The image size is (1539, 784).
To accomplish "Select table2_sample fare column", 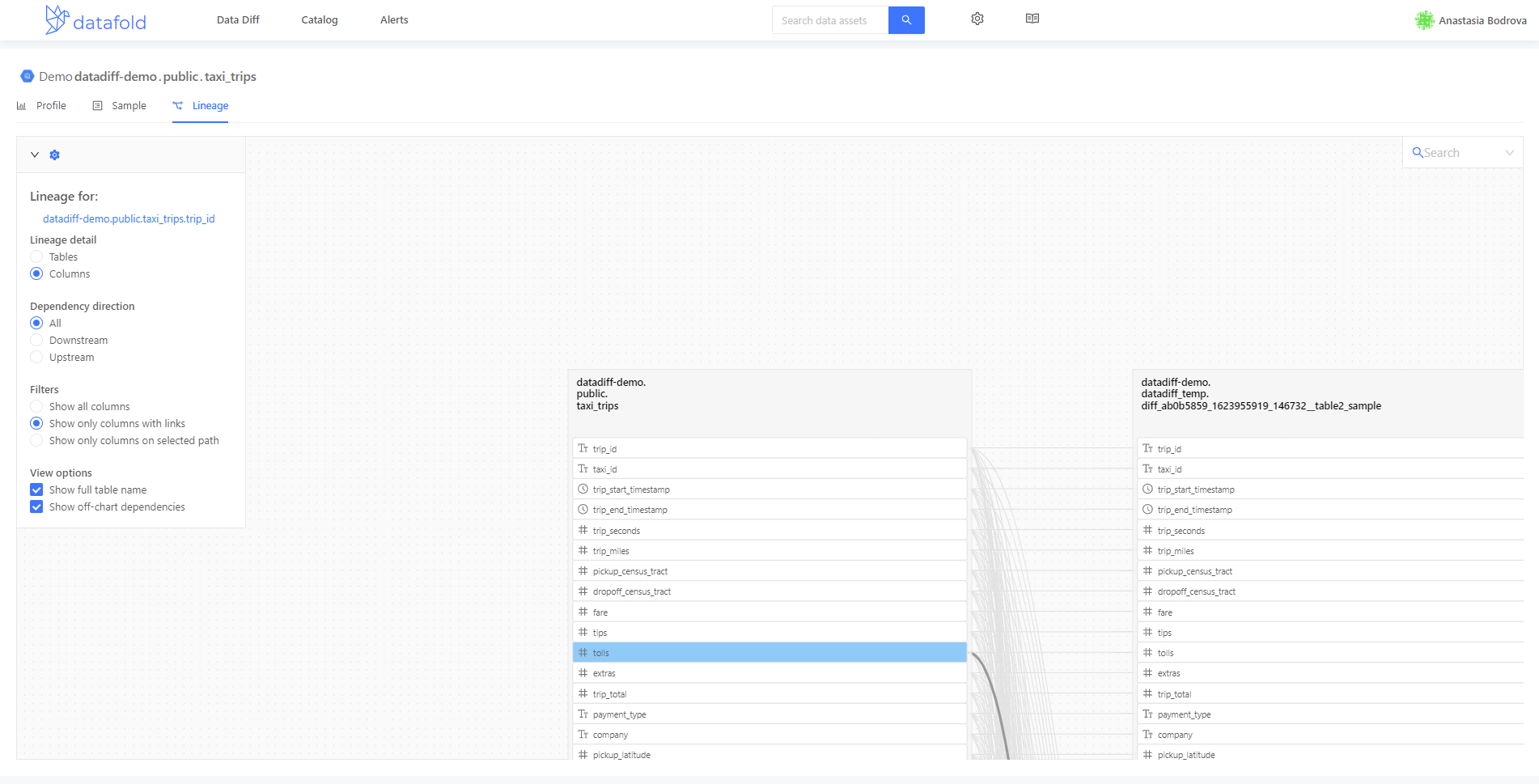I will click(x=1330, y=612).
